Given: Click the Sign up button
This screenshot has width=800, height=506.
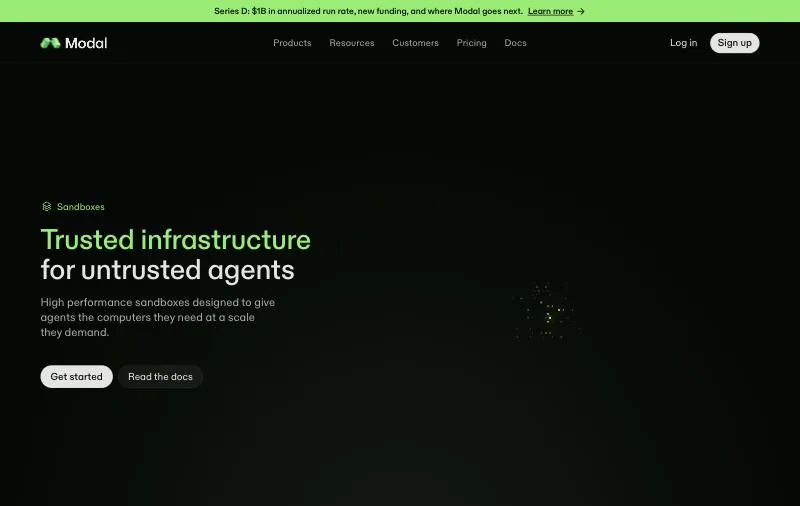Looking at the screenshot, I should [x=734, y=43].
